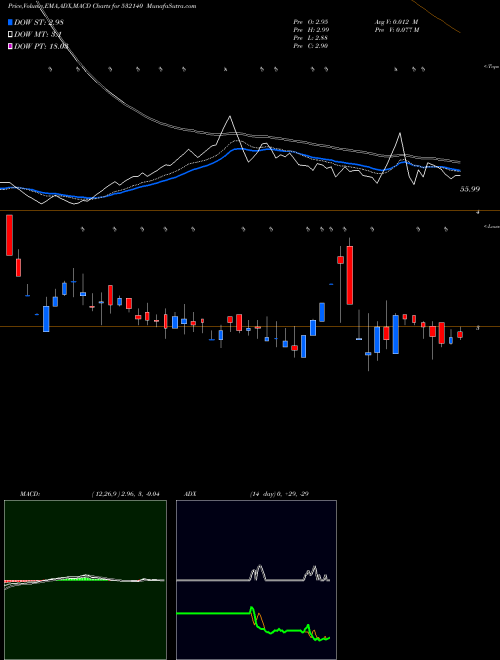Click the MACD: panel title

[x=30, y=494]
